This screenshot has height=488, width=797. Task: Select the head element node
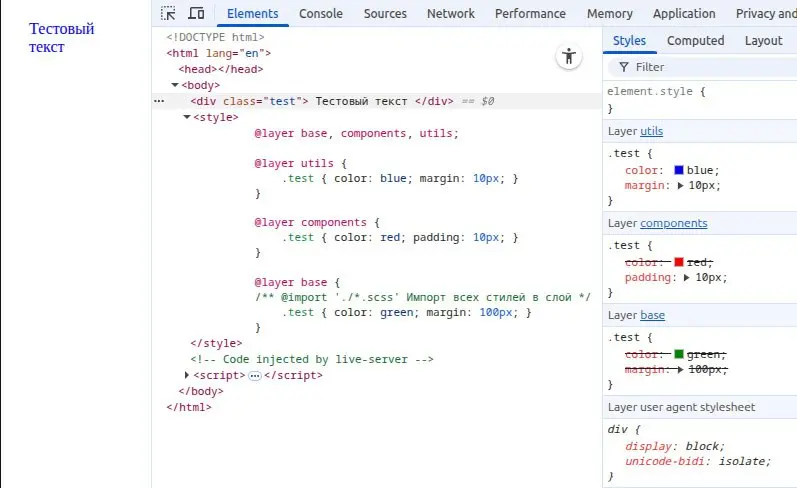click(221, 69)
